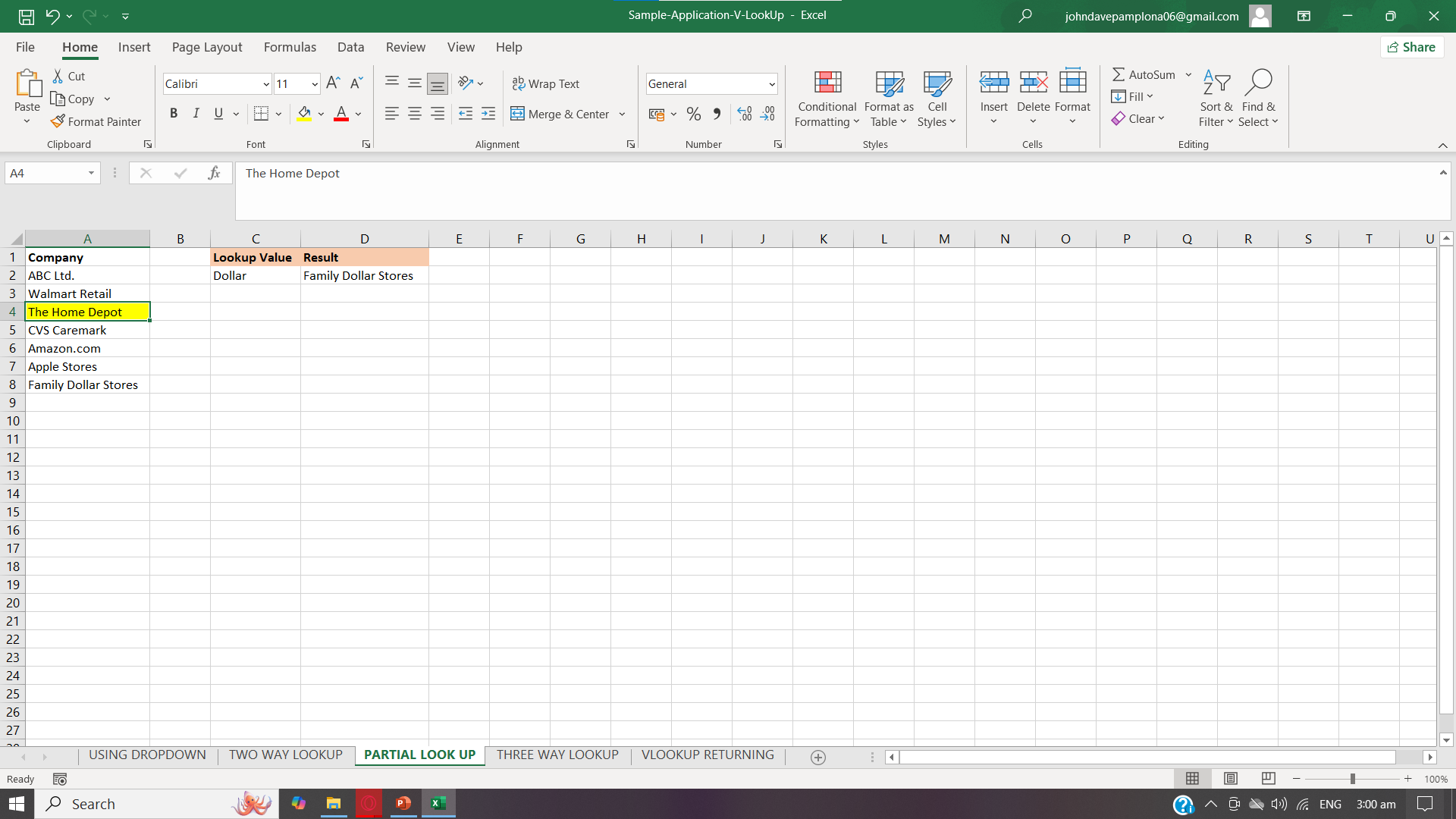
Task: Toggle Bold formatting
Action: click(174, 114)
